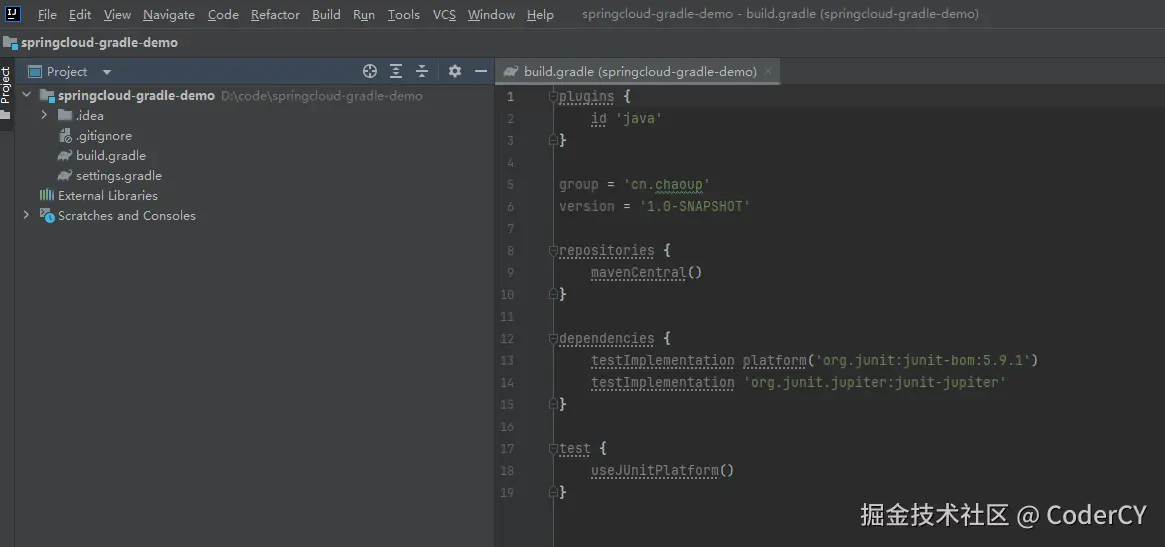This screenshot has width=1165, height=547.
Task: Open the File menu
Action: (47, 14)
